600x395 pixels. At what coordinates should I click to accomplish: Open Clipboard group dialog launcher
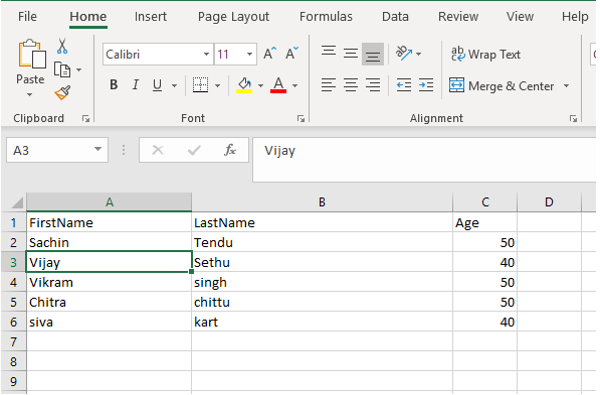click(x=86, y=119)
